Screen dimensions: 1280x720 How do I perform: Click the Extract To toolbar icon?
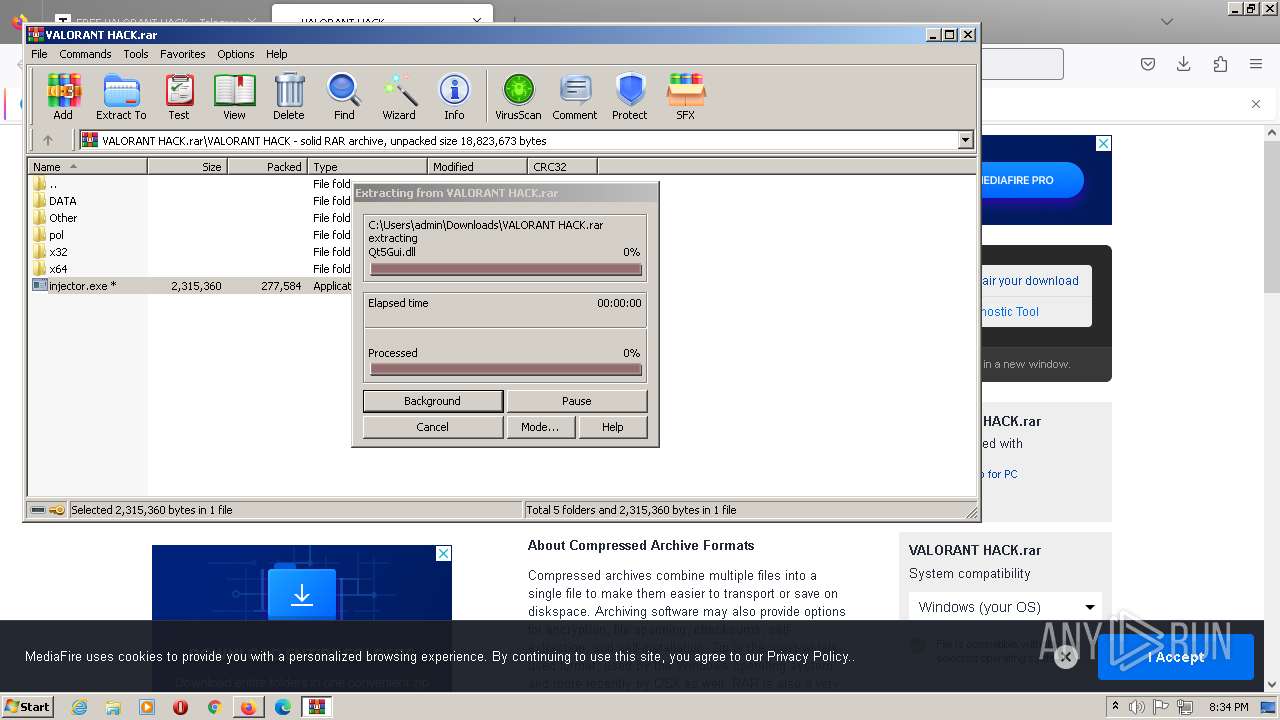pos(121,97)
